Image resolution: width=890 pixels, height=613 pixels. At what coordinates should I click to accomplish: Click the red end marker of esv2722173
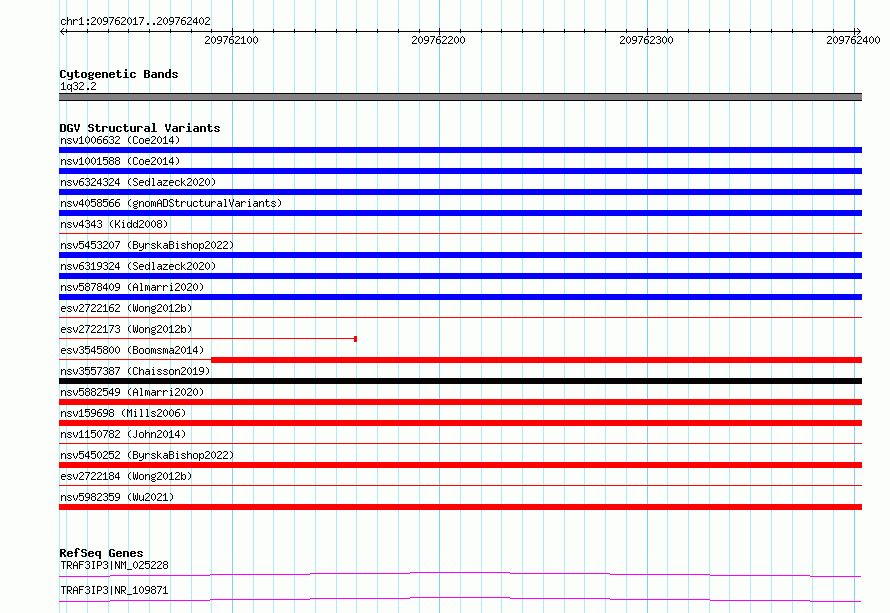pyautogui.click(x=355, y=339)
